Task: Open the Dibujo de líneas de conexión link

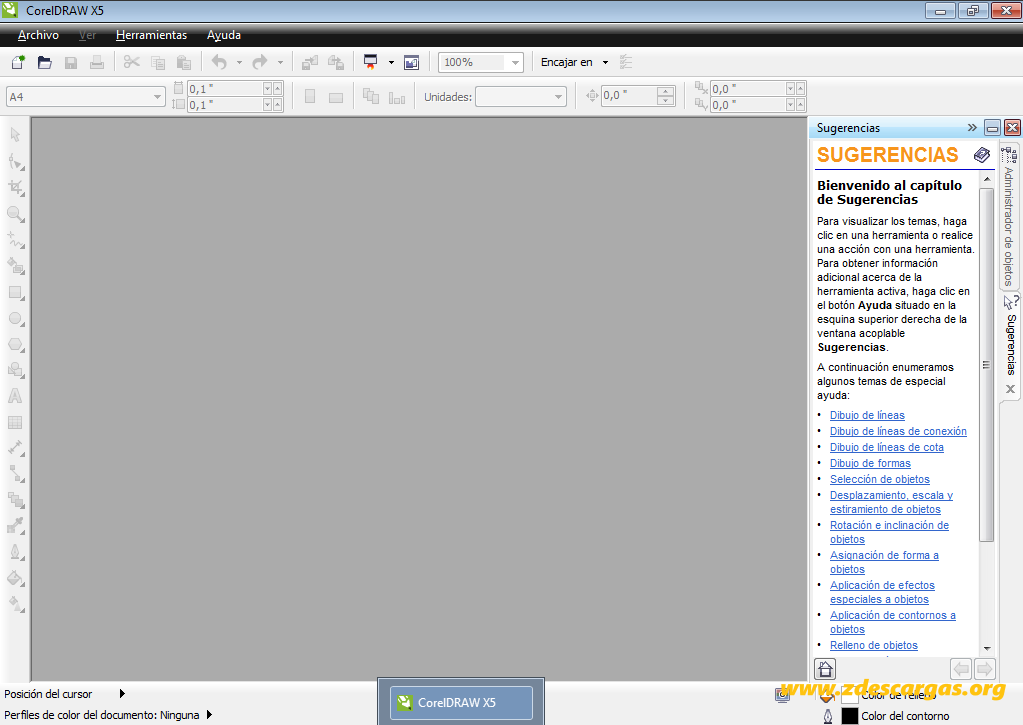Action: pyautogui.click(x=898, y=431)
